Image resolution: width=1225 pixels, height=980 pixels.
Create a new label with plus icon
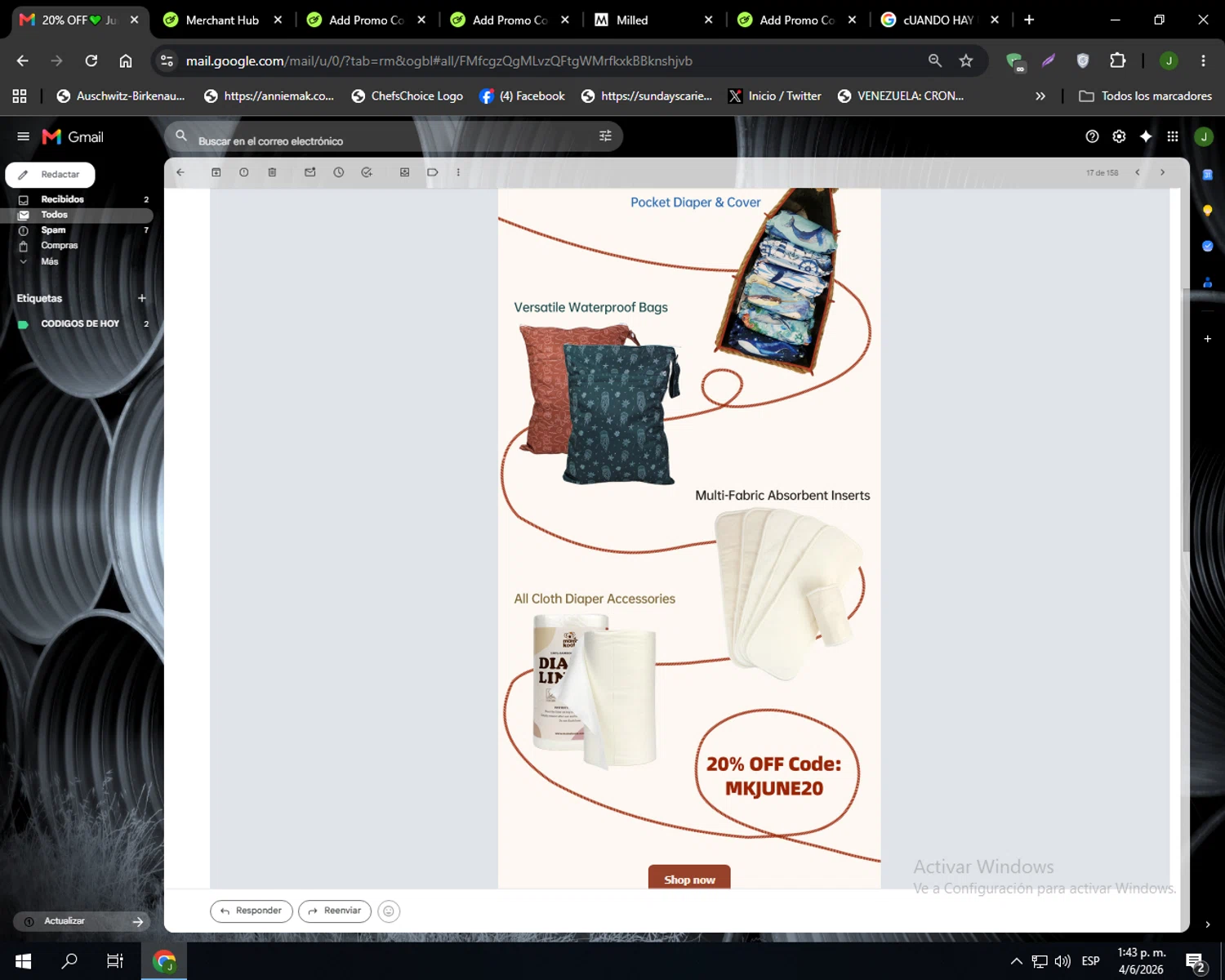(x=142, y=298)
